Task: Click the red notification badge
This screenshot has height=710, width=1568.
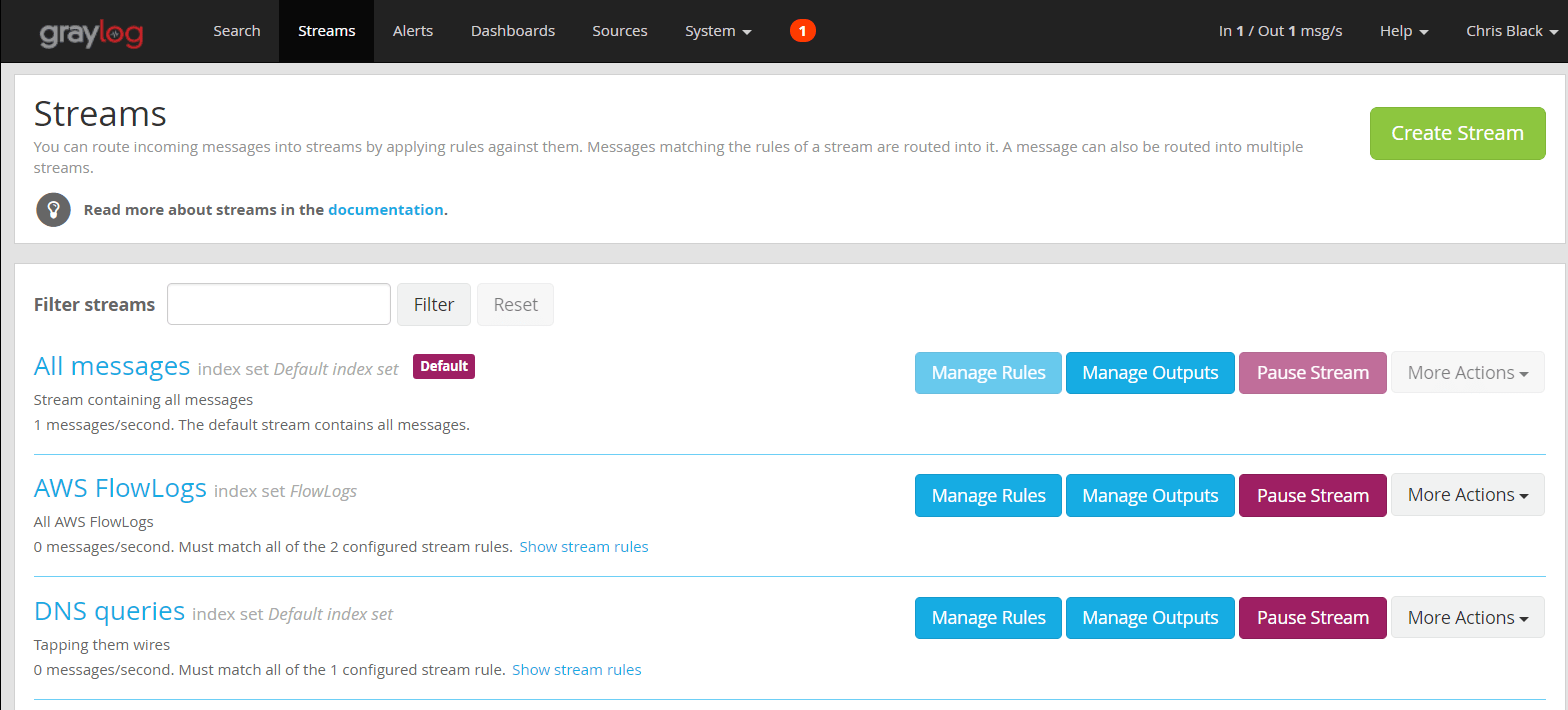Action: (802, 31)
